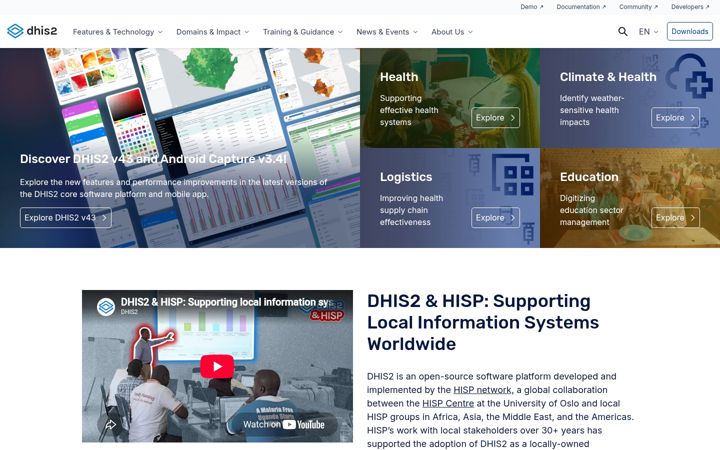Expand News & Events menu

pyautogui.click(x=387, y=32)
